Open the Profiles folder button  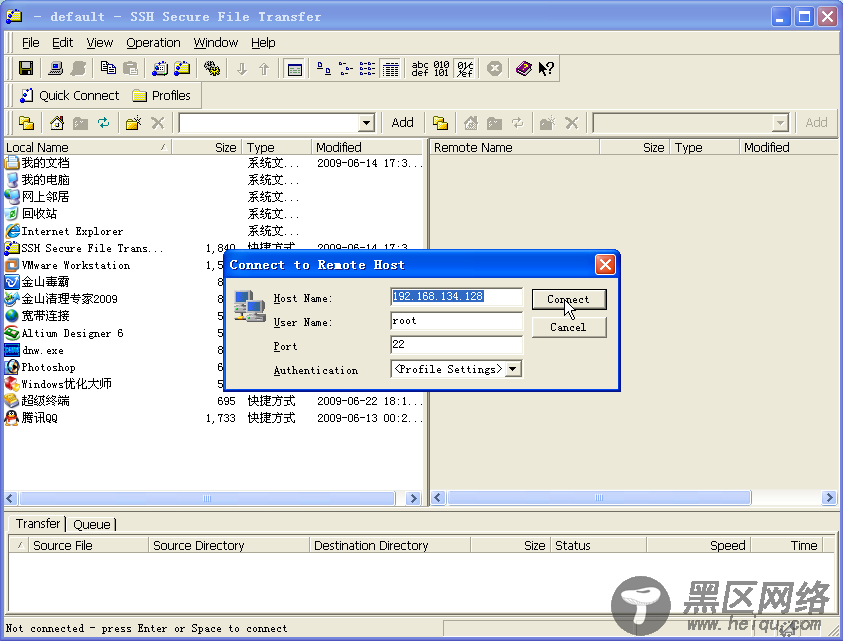[161, 96]
